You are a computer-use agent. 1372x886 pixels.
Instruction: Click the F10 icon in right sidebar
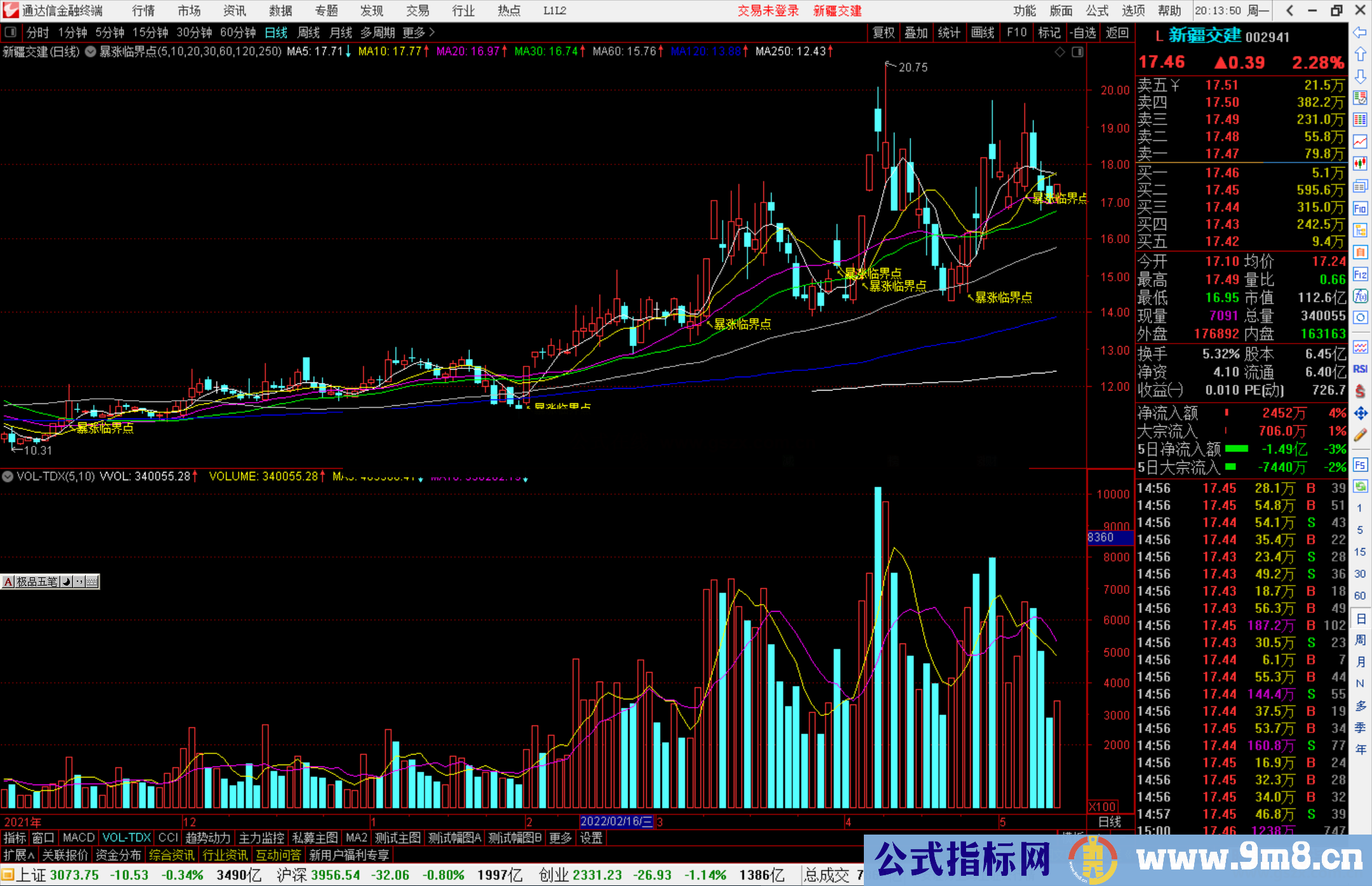(1360, 208)
